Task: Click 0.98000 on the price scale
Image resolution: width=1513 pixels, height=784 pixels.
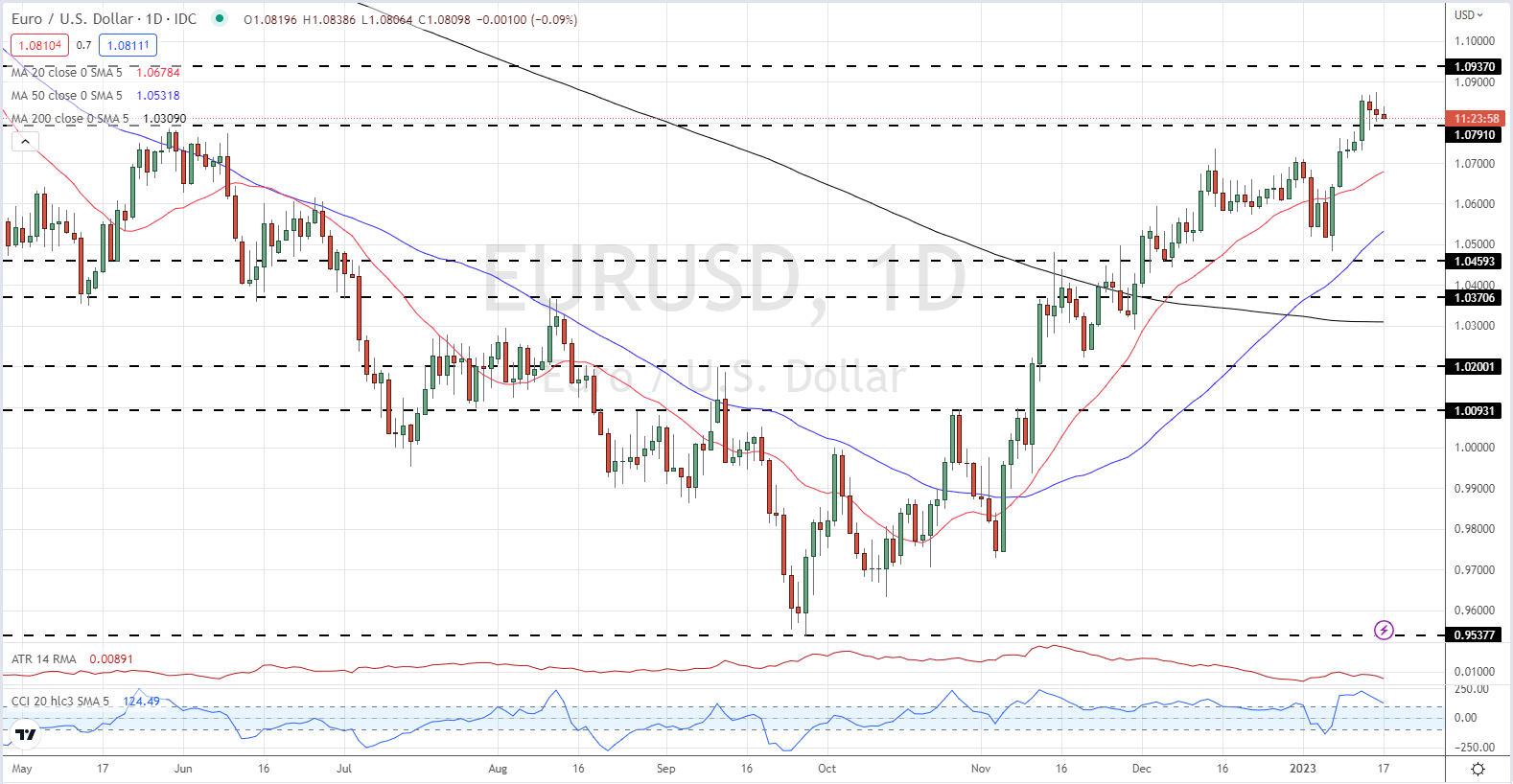Action: pos(1475,529)
